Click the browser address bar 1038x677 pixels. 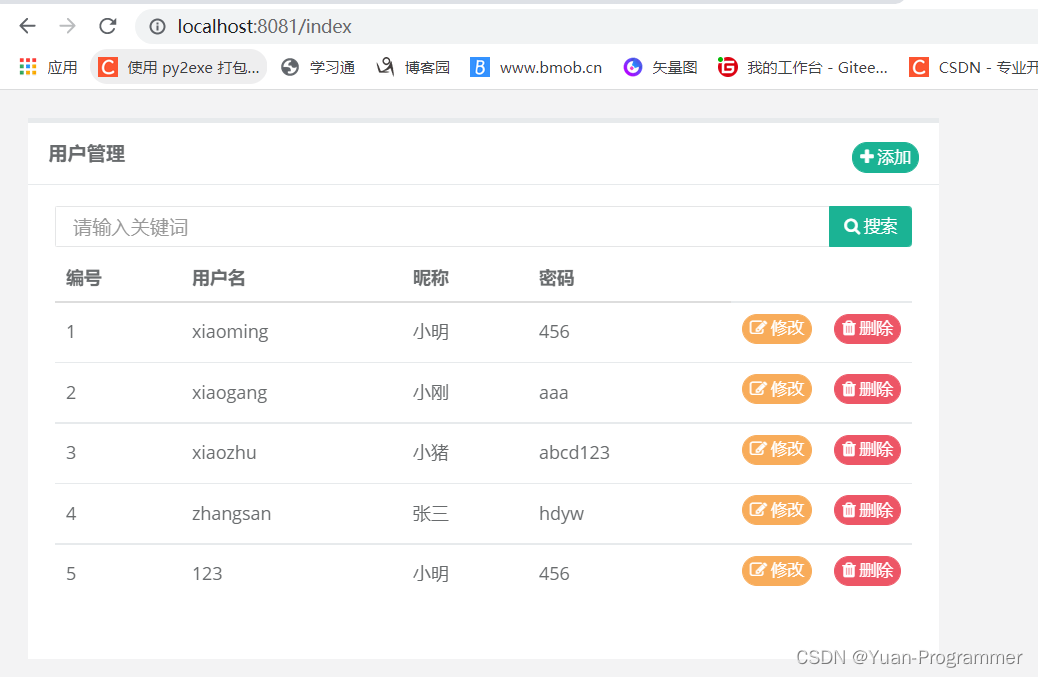click(x=400, y=27)
